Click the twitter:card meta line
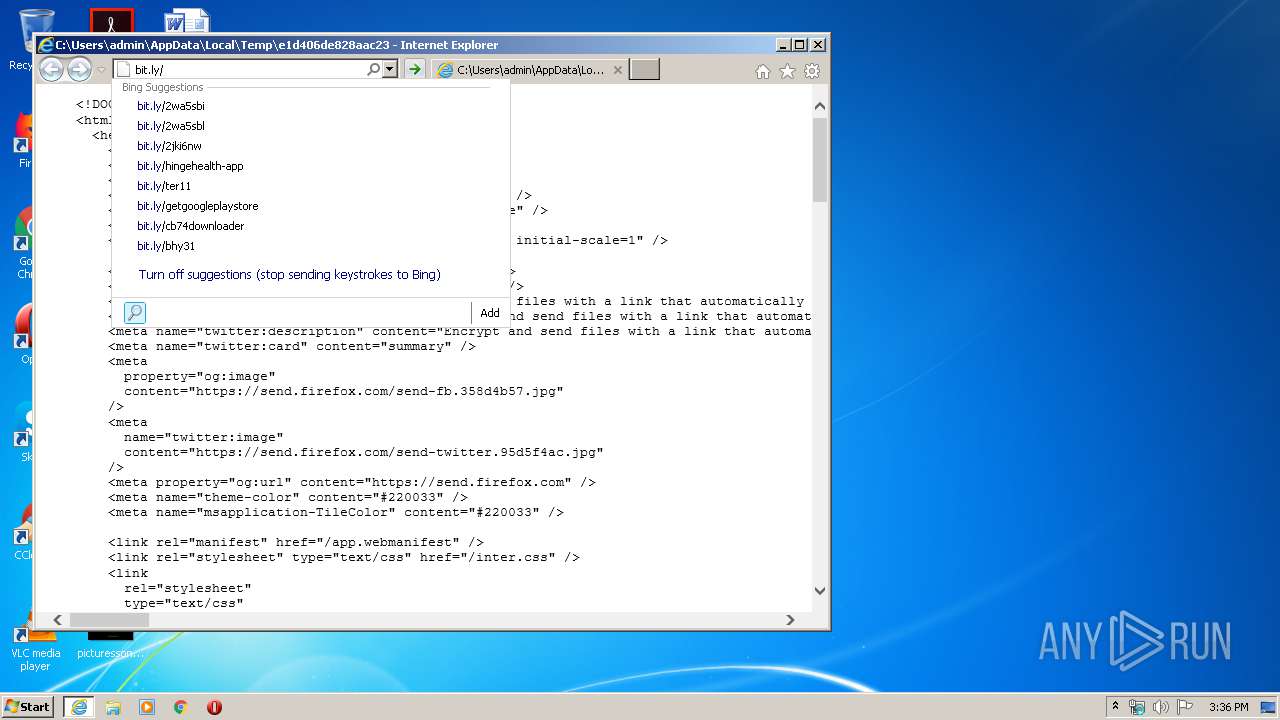Image resolution: width=1280 pixels, height=720 pixels. (x=292, y=346)
